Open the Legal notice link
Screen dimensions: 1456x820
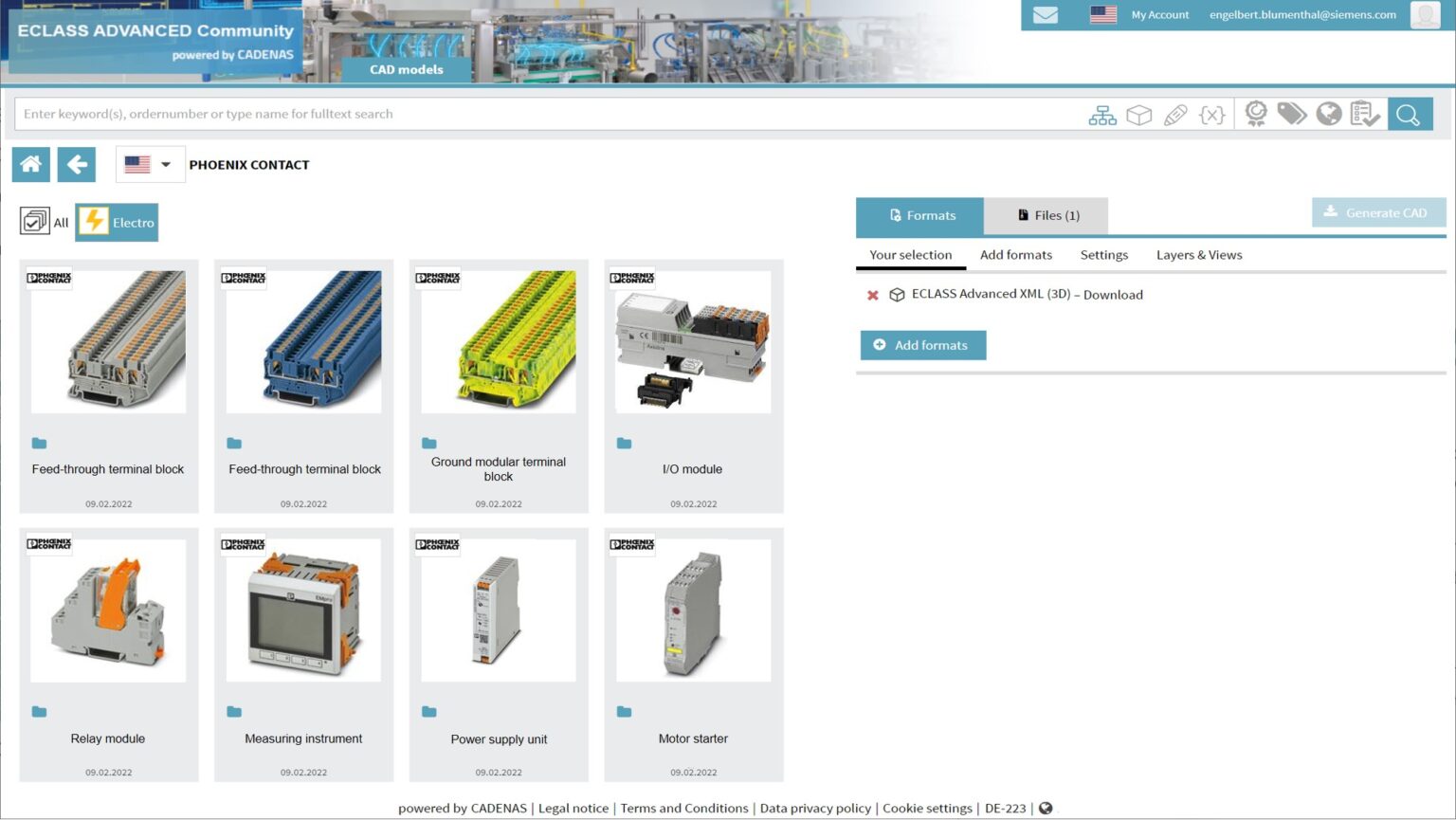[573, 809]
